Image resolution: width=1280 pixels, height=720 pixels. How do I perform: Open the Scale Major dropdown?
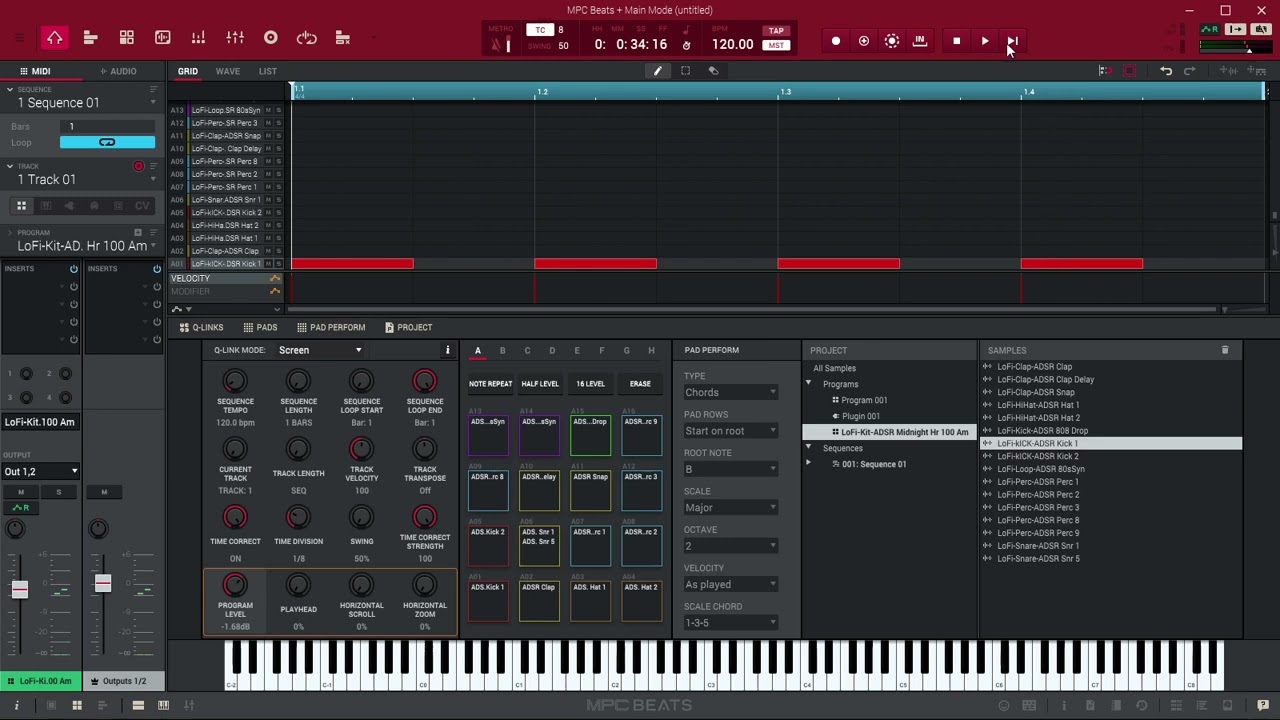731,508
